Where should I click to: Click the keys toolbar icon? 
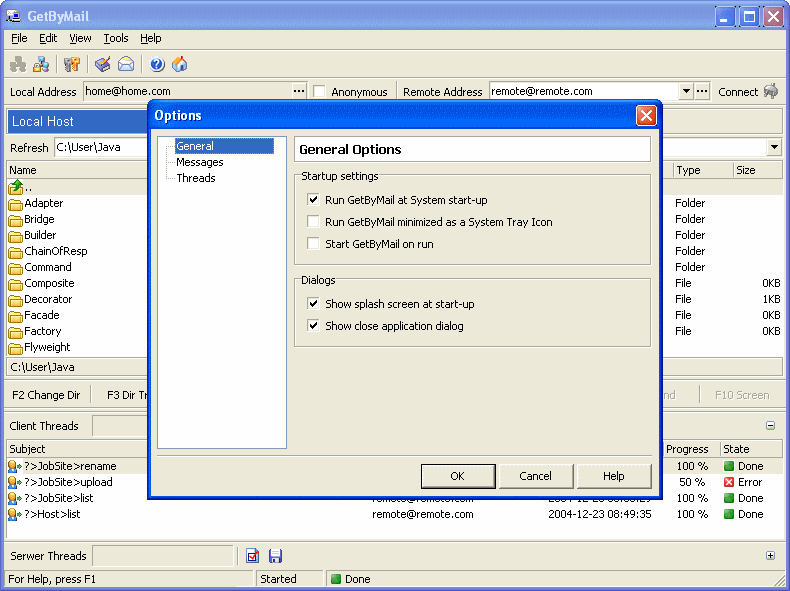(x=72, y=64)
